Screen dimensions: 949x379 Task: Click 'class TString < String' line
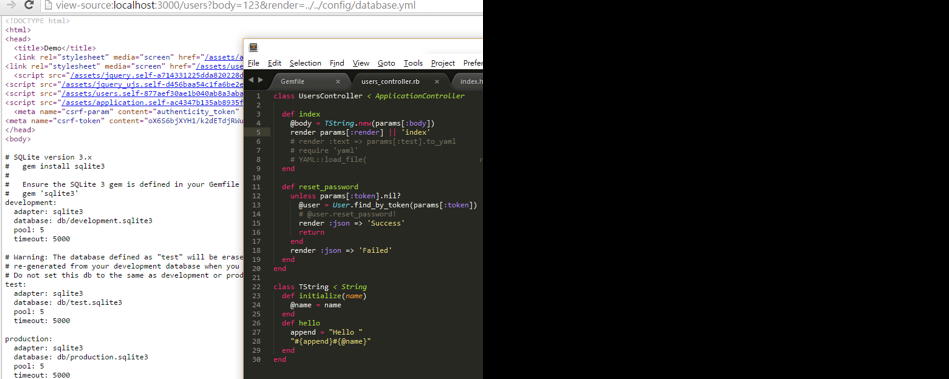click(x=320, y=287)
